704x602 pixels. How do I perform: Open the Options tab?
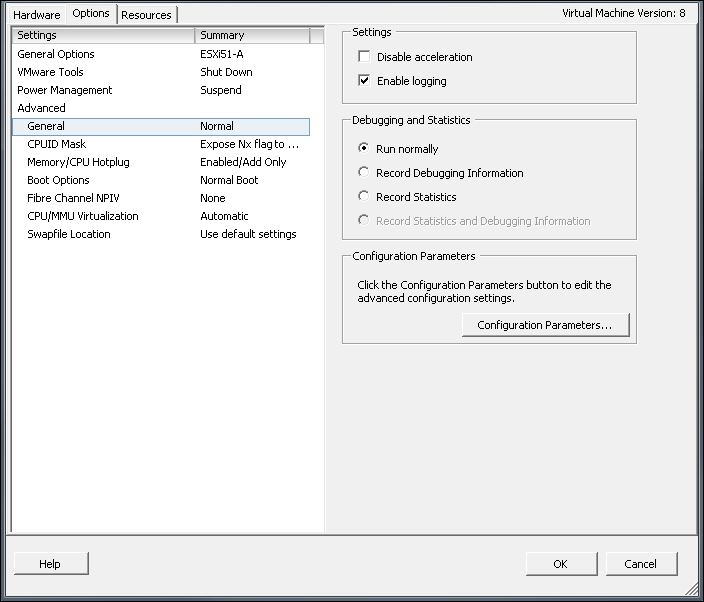[91, 13]
